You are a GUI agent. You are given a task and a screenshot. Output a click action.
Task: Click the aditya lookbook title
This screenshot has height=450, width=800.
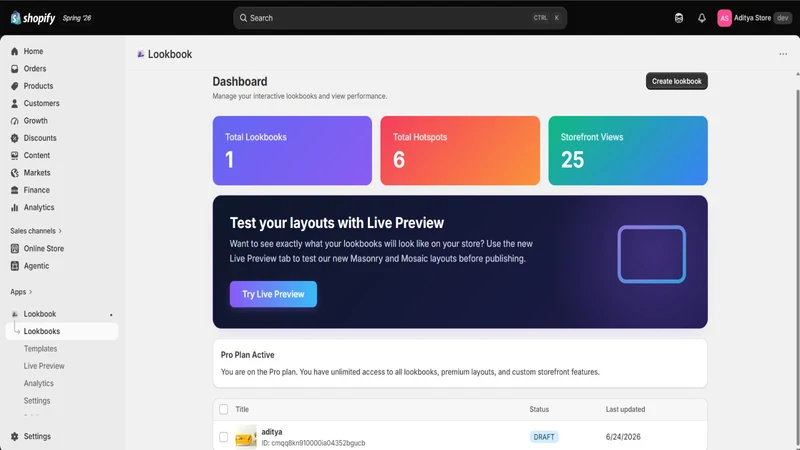pyautogui.click(x=271, y=432)
